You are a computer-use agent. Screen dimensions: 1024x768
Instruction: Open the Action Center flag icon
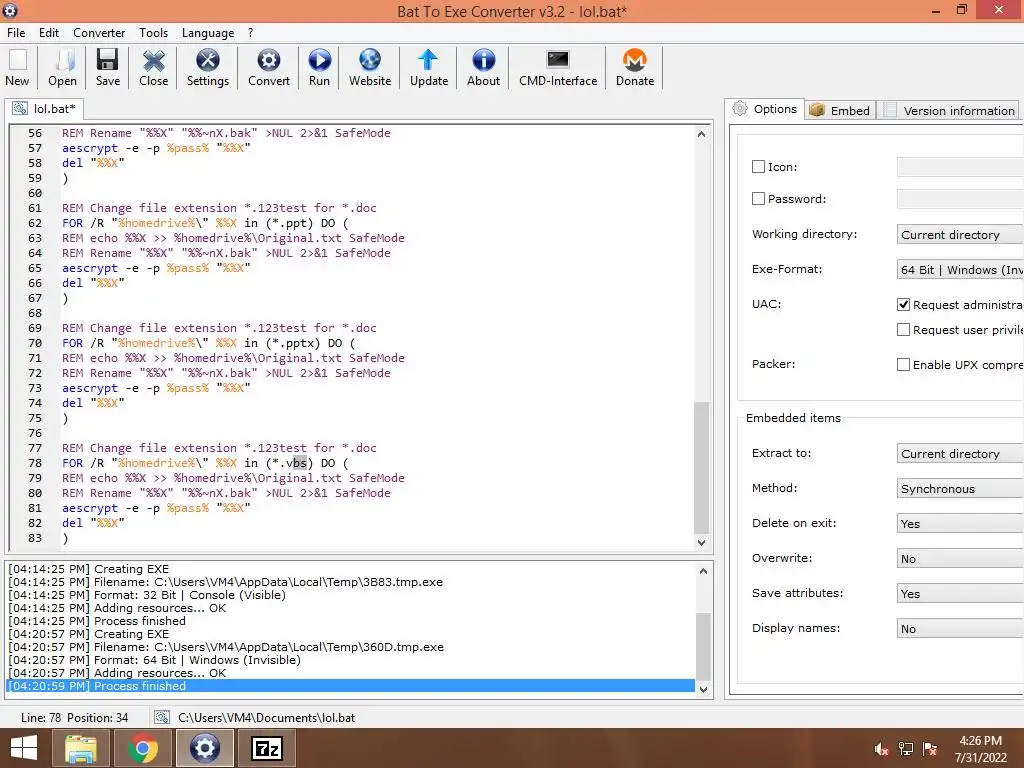tap(930, 749)
